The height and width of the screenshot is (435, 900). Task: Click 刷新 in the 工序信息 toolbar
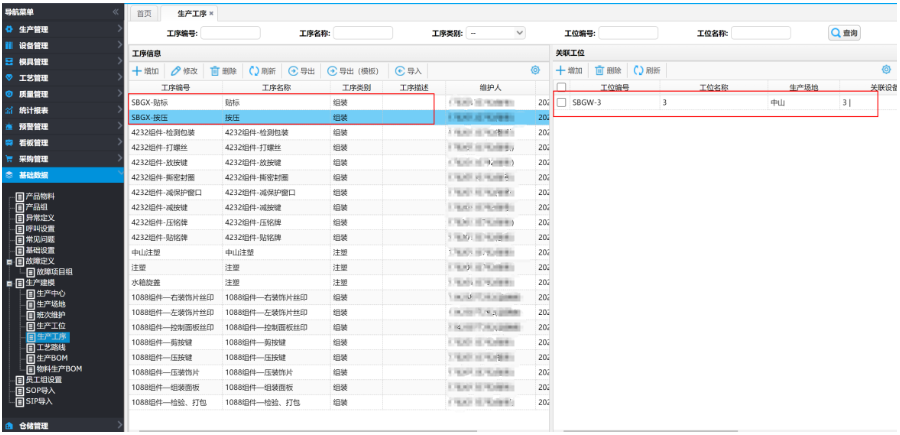[x=262, y=71]
